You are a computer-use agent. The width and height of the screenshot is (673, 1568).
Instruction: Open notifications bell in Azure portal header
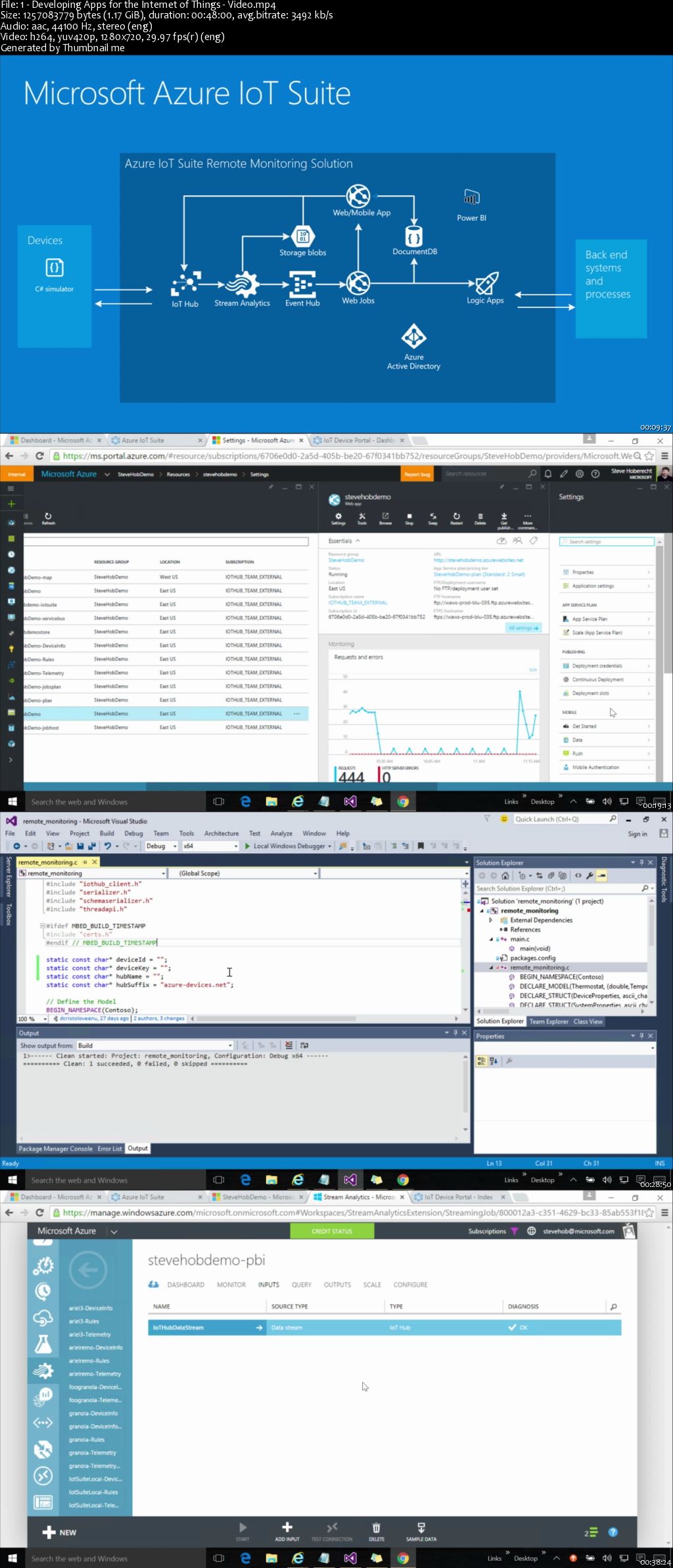click(547, 474)
